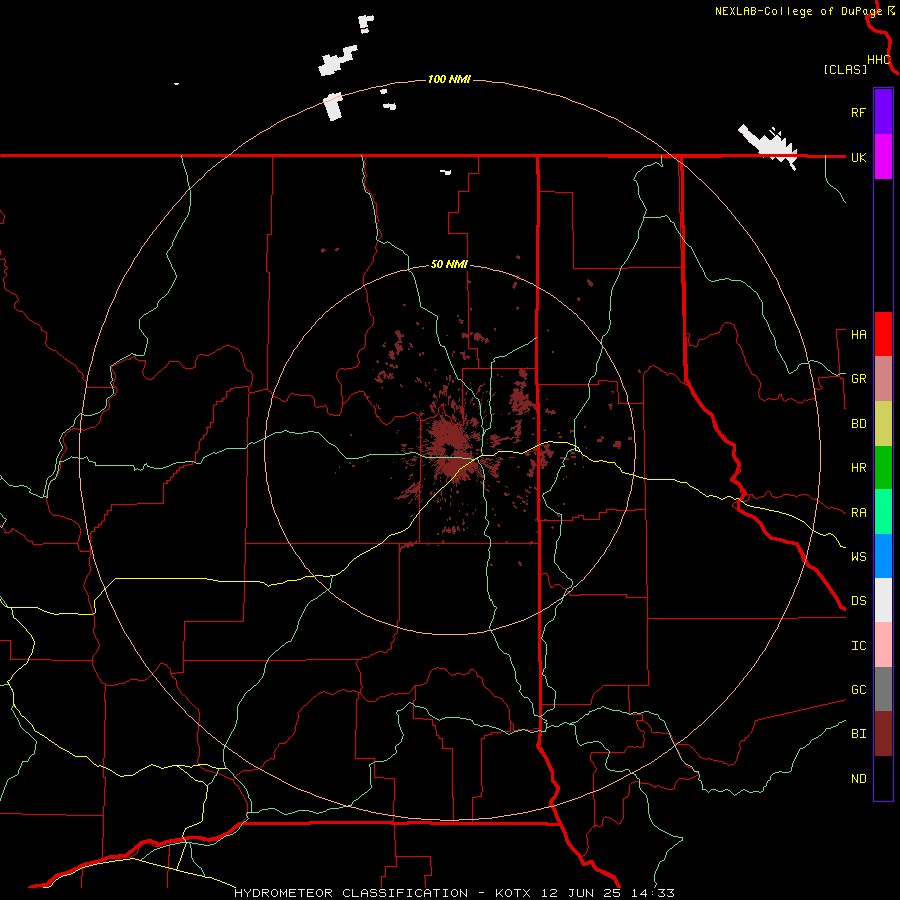This screenshot has height=900, width=900.
Task: Click the RF purple legend swatch
Action: coord(883,112)
